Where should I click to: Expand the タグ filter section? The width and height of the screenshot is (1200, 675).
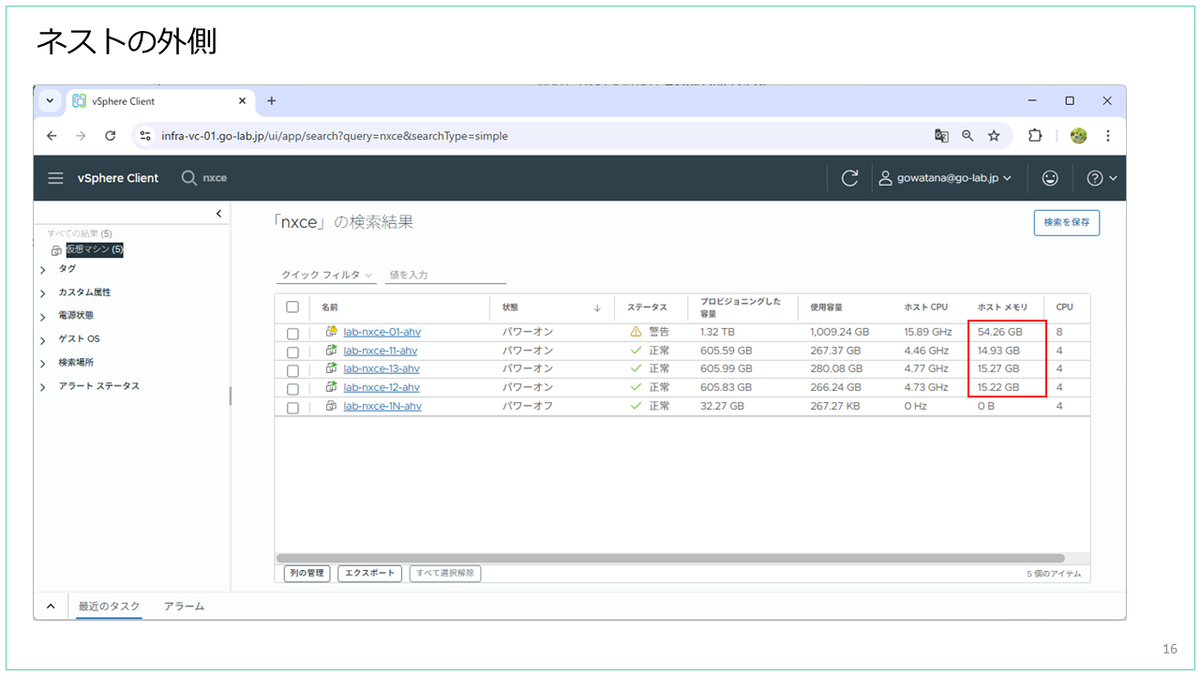click(x=42, y=269)
